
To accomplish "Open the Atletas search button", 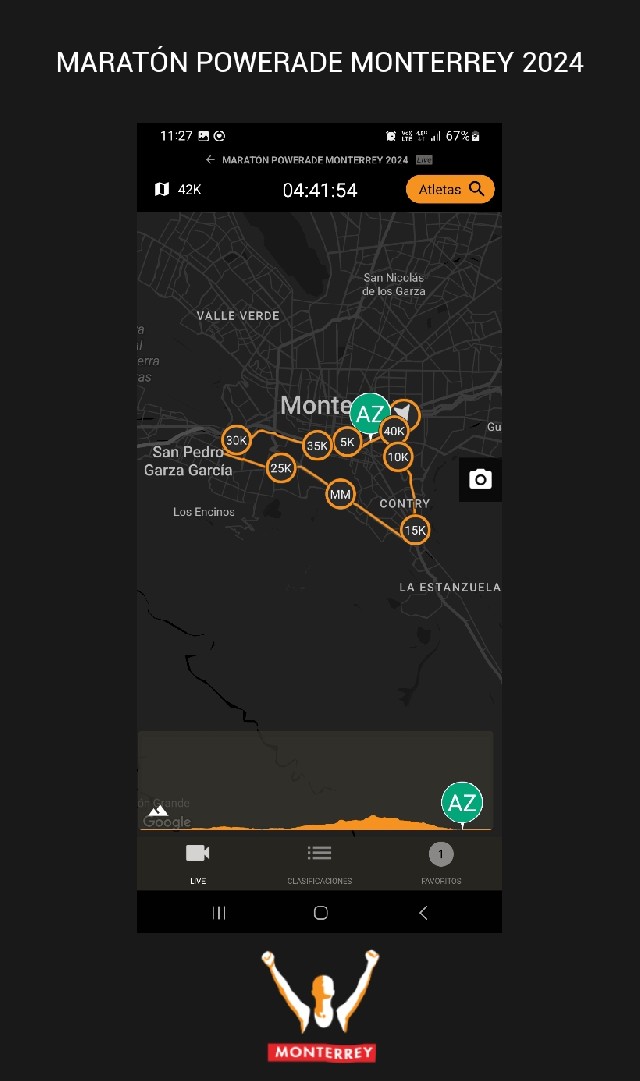I will click(450, 189).
